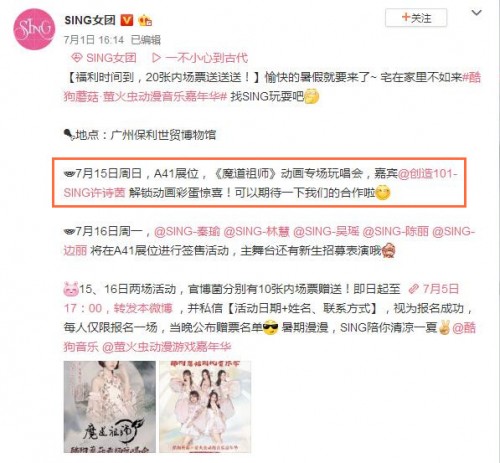
Task: Open the SING女团 account name
Action: tap(90, 21)
